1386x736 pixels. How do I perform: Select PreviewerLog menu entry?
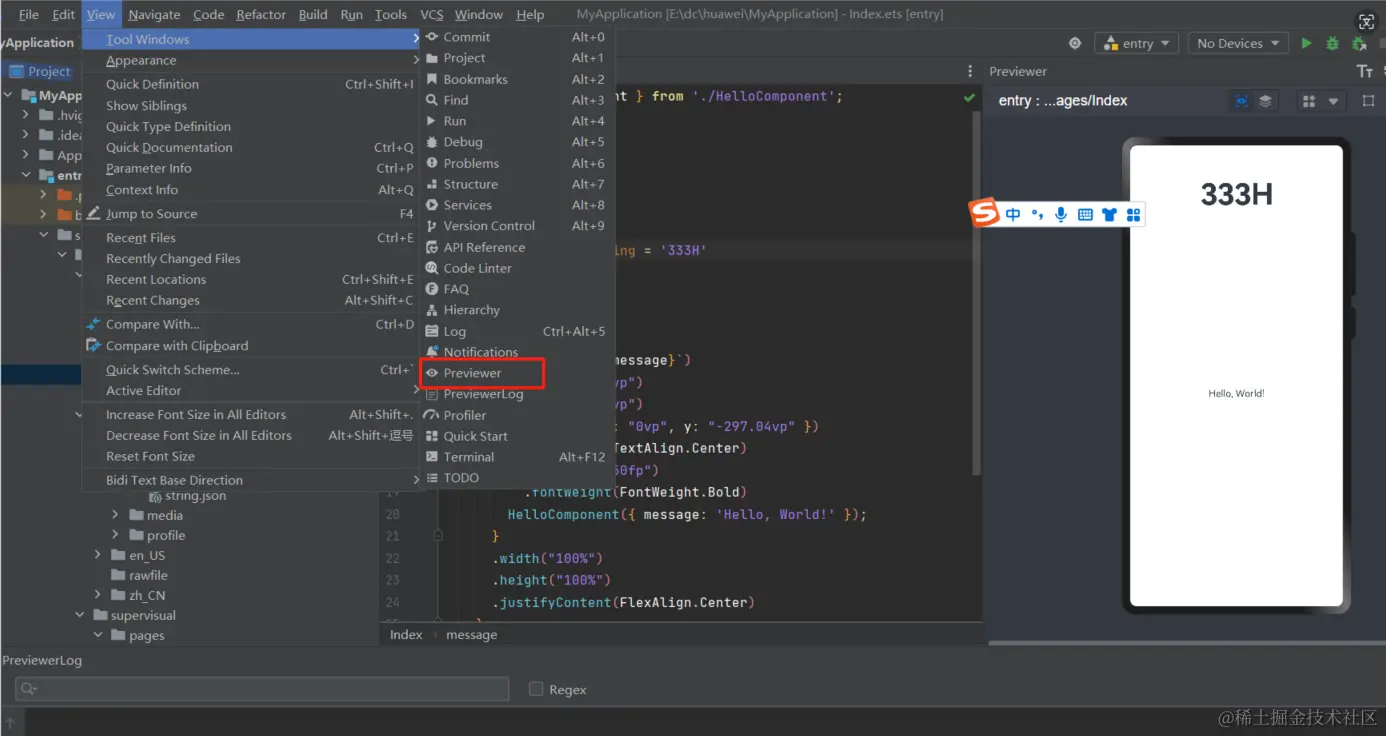(516, 394)
